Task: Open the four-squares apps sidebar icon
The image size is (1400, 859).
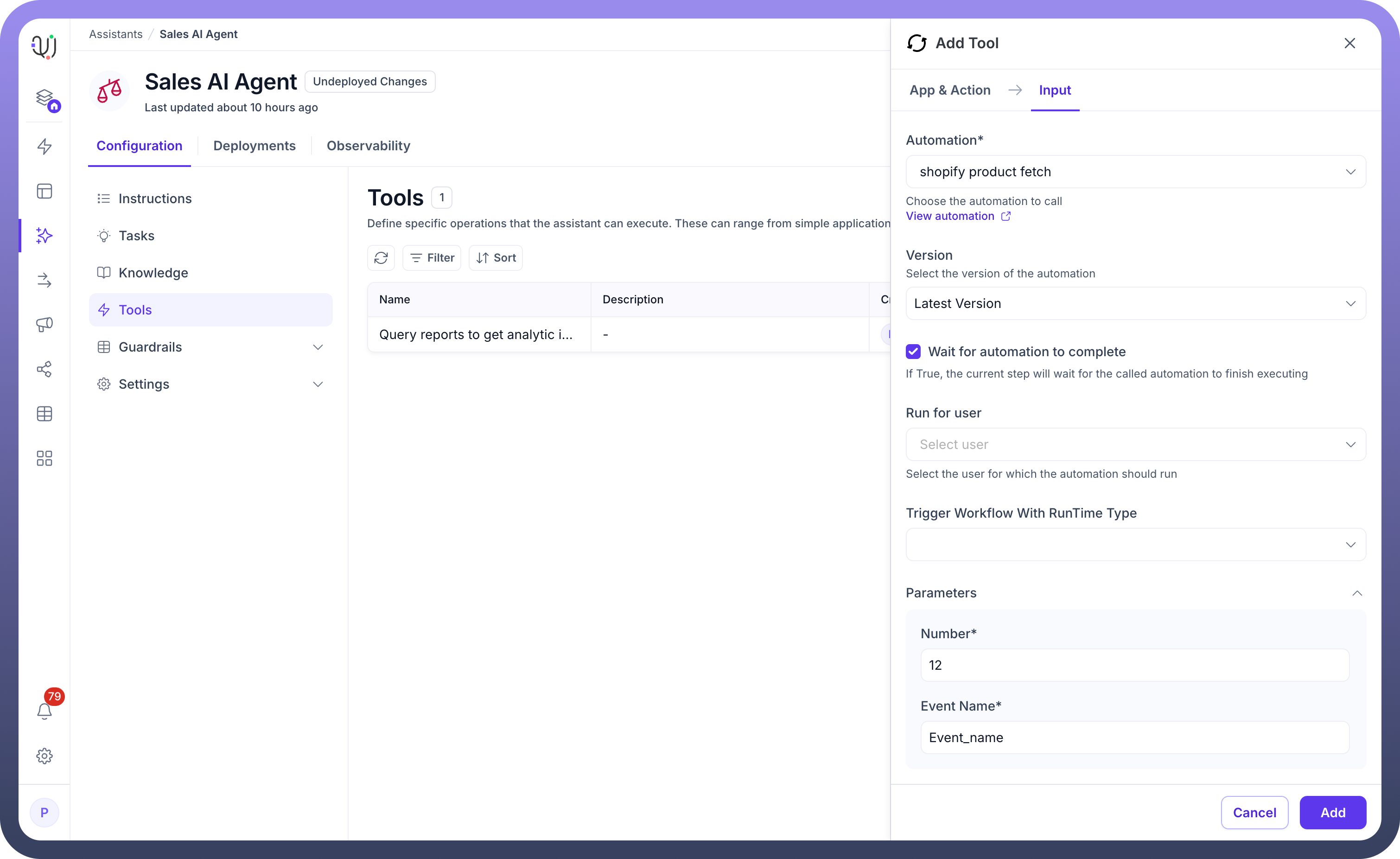Action: coord(45,458)
